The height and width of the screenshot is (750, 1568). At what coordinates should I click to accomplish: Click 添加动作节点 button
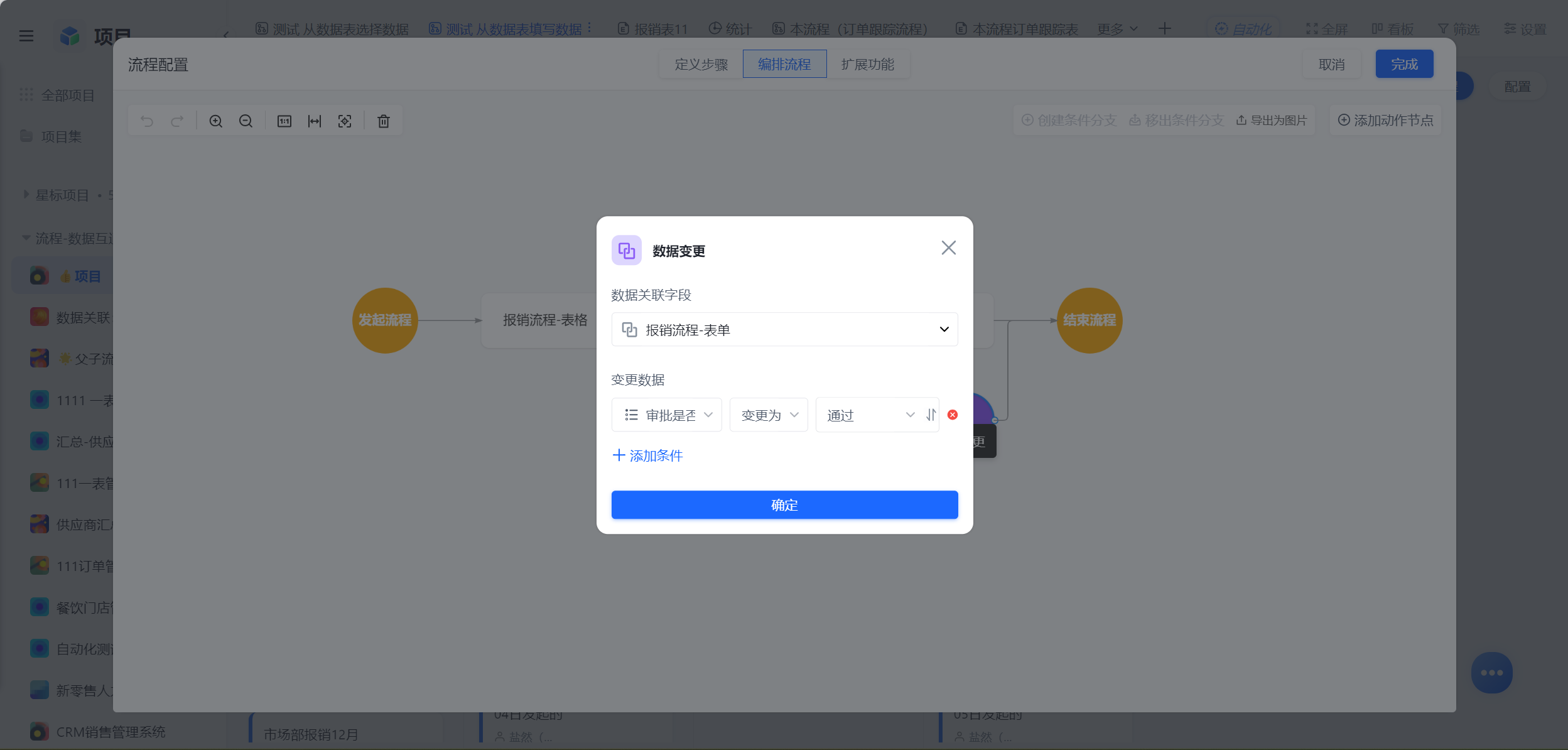point(1385,120)
